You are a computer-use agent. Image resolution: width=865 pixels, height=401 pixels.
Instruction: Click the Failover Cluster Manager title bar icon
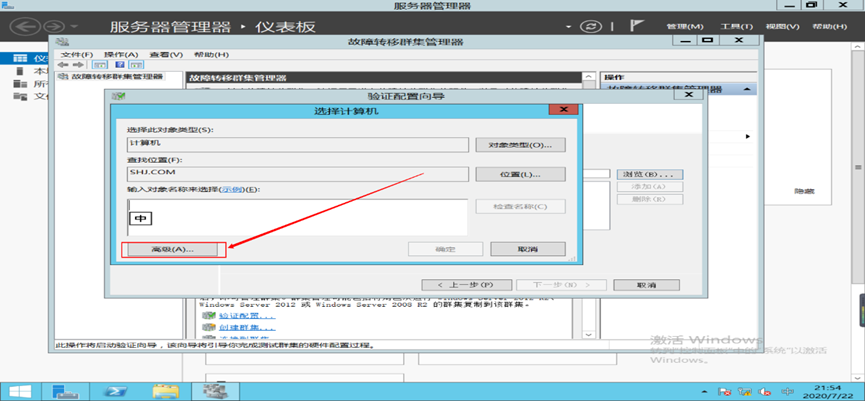[x=62, y=41]
